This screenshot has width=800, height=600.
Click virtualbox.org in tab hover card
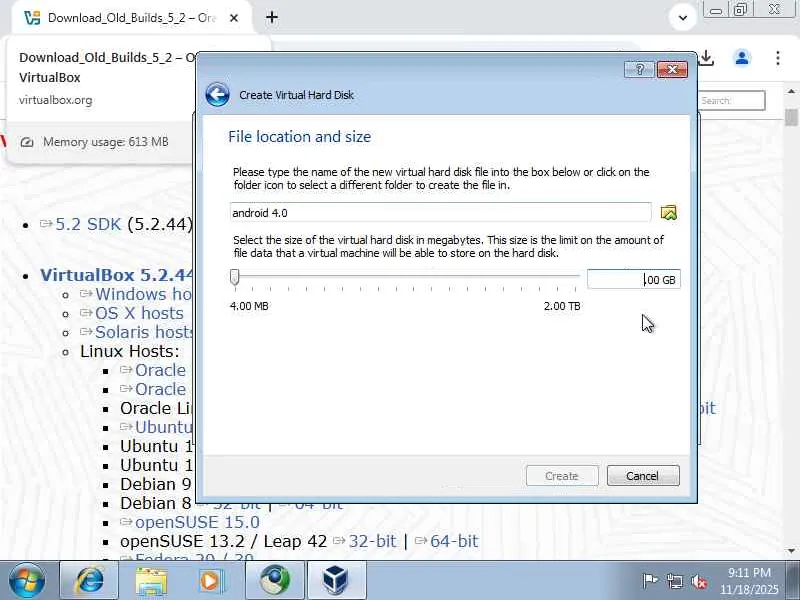coord(56,100)
